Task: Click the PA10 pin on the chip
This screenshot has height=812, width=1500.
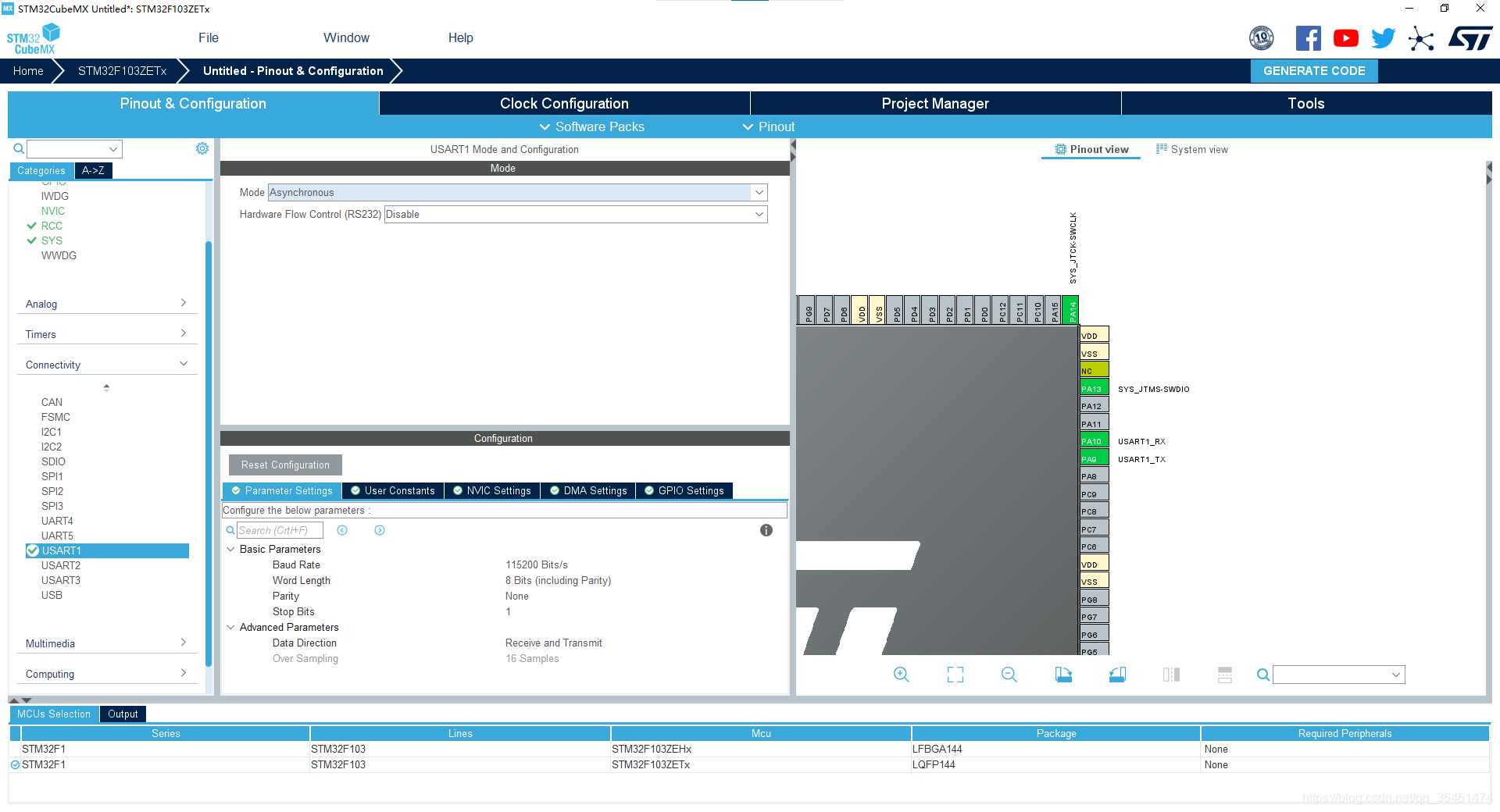Action: [x=1094, y=440]
